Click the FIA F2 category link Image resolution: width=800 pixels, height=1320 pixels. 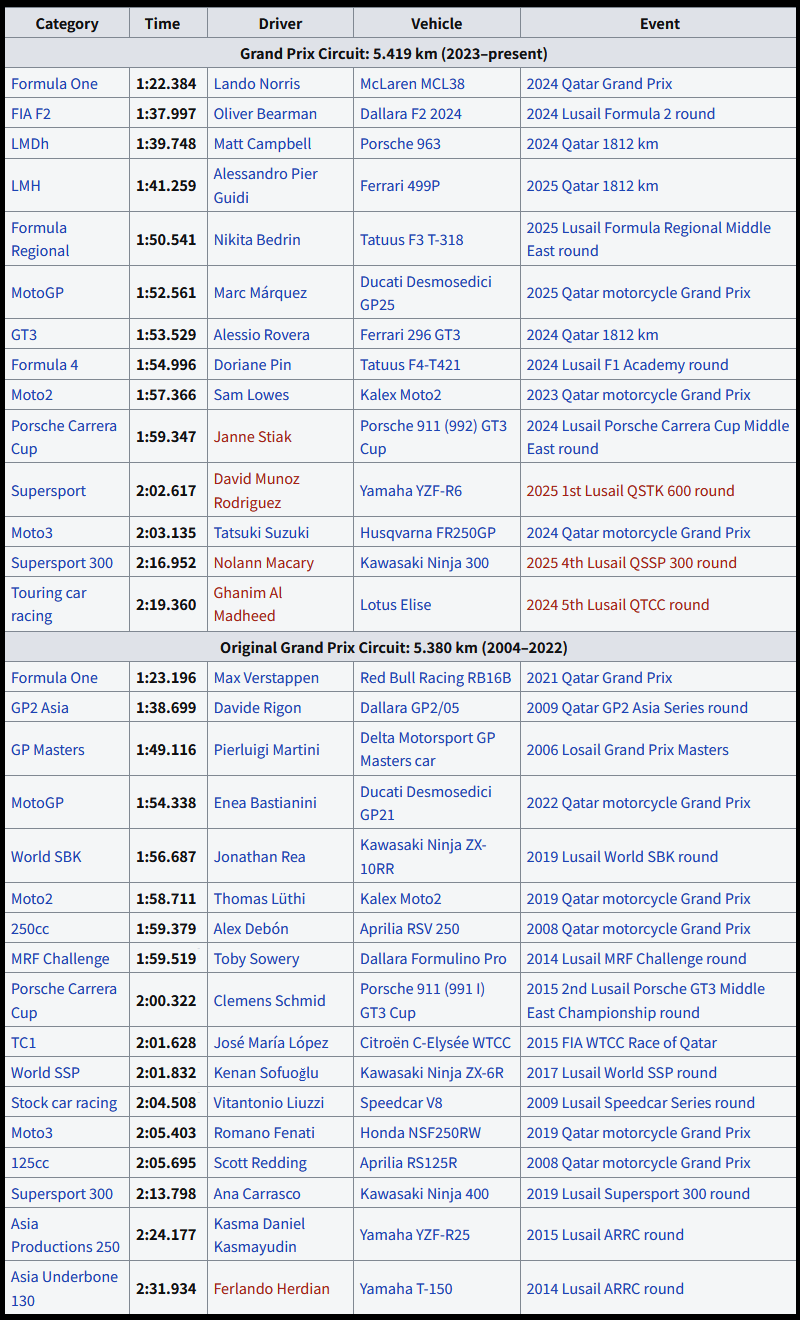click(31, 114)
